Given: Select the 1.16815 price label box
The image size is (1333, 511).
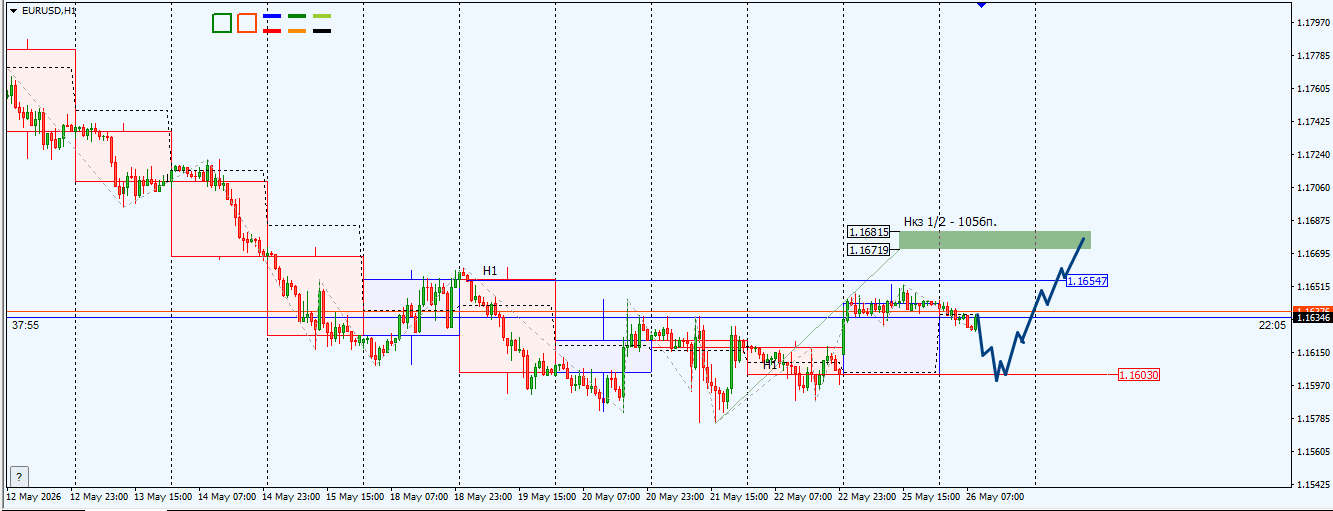Looking at the screenshot, I should pos(868,232).
